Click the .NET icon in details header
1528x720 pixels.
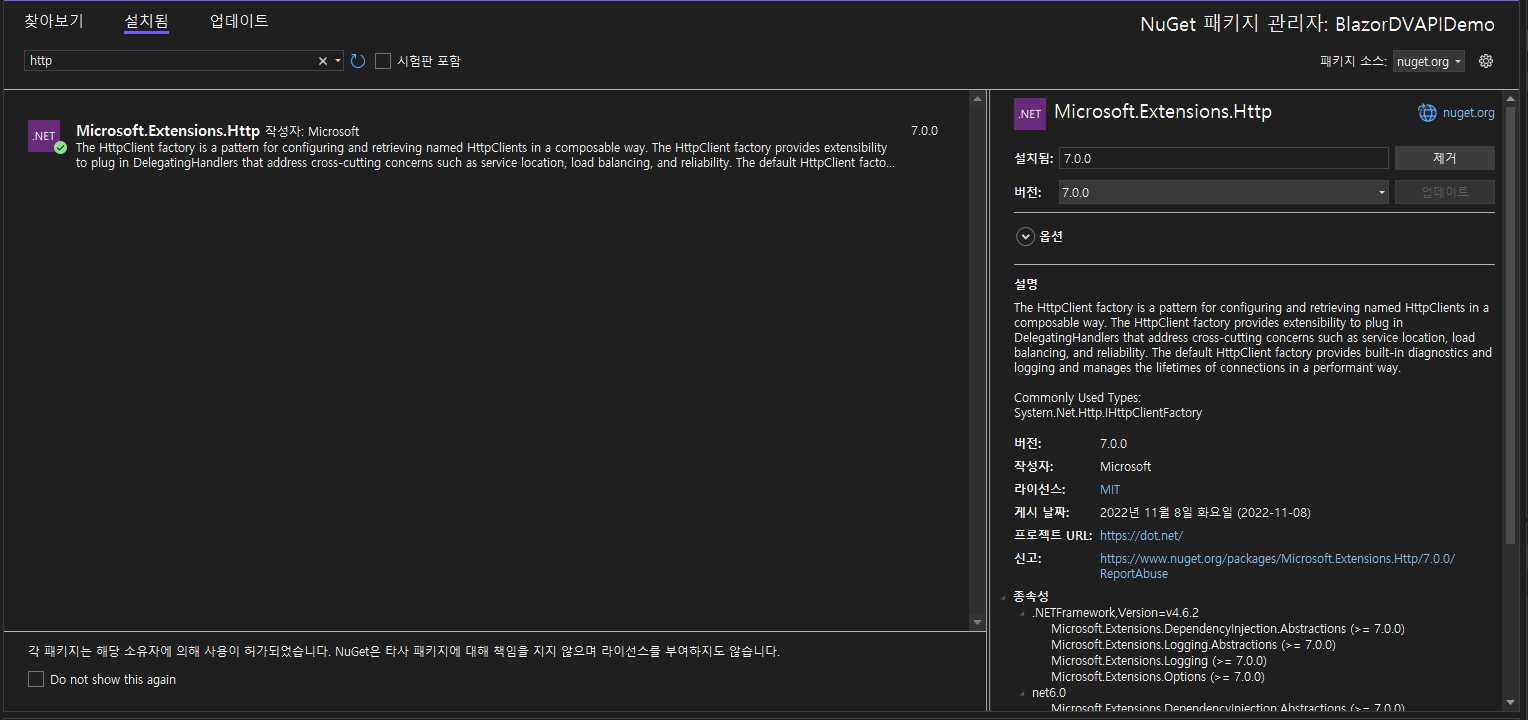[x=1030, y=114]
